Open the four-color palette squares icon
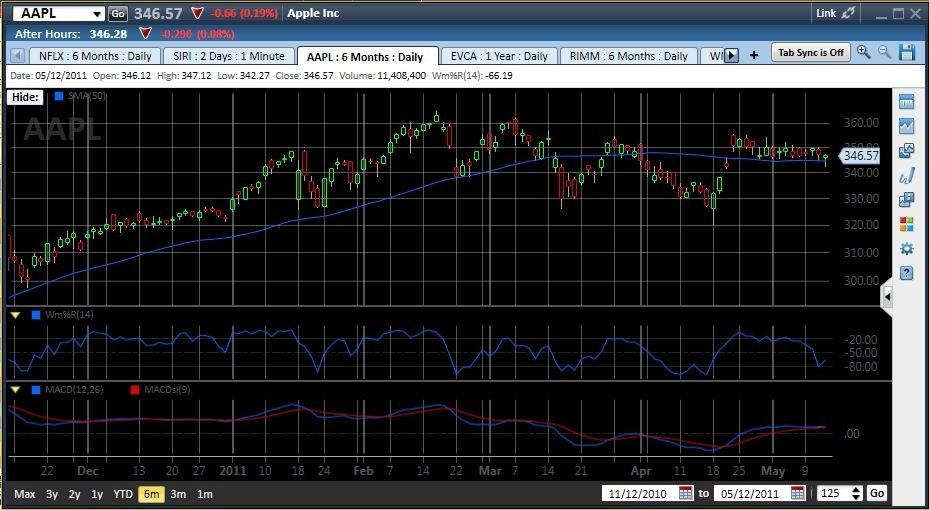Viewport: 929px width, 510px height. click(906, 224)
